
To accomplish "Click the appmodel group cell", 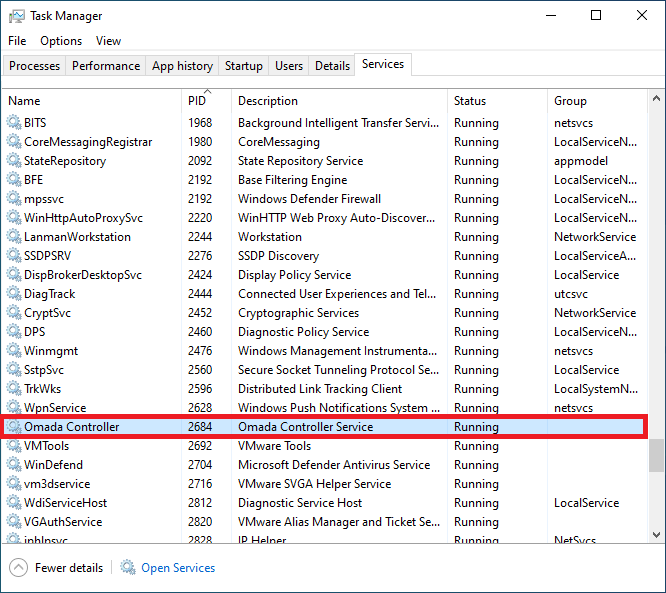I will 581,161.
